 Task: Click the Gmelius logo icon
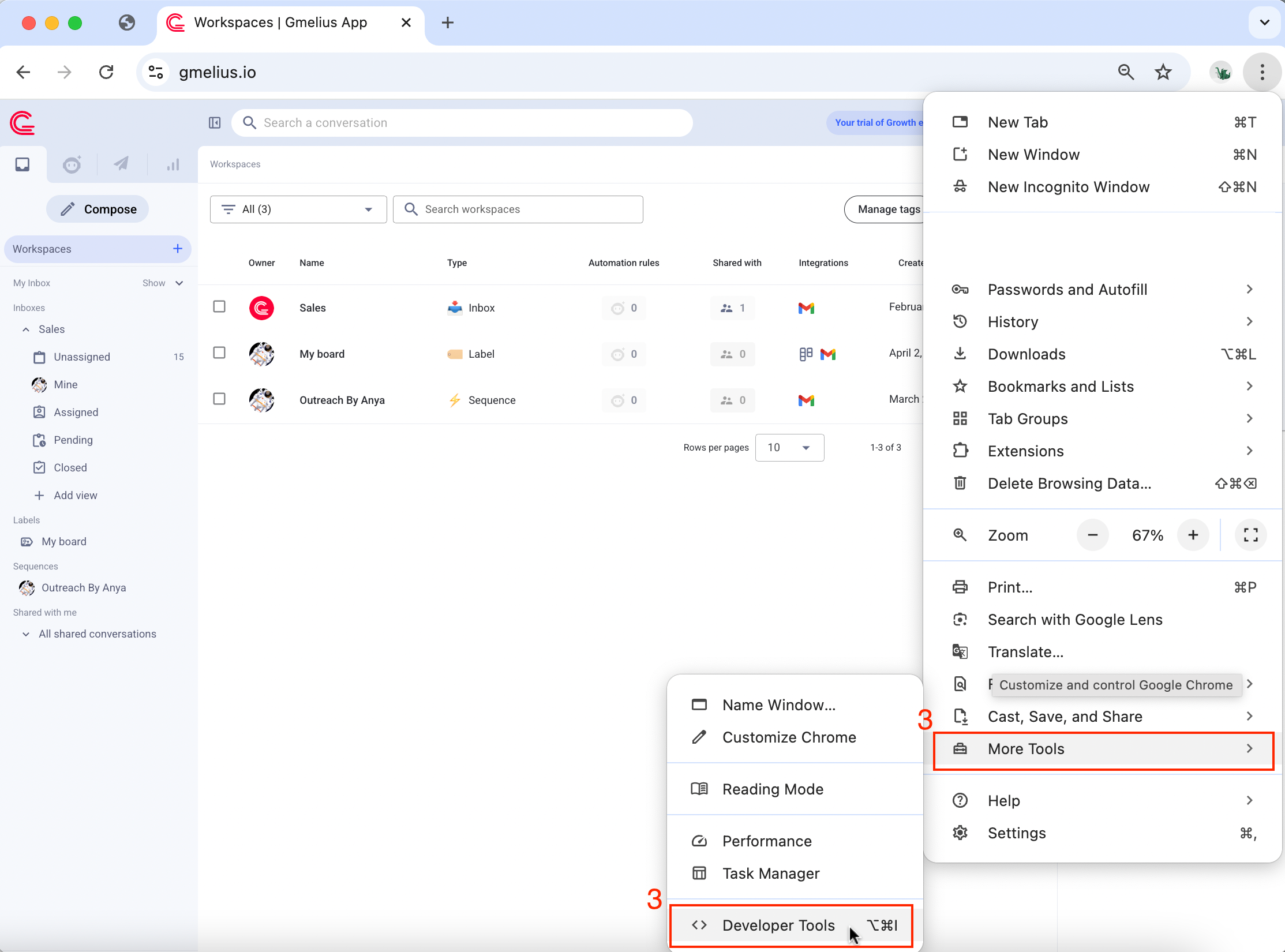point(23,123)
